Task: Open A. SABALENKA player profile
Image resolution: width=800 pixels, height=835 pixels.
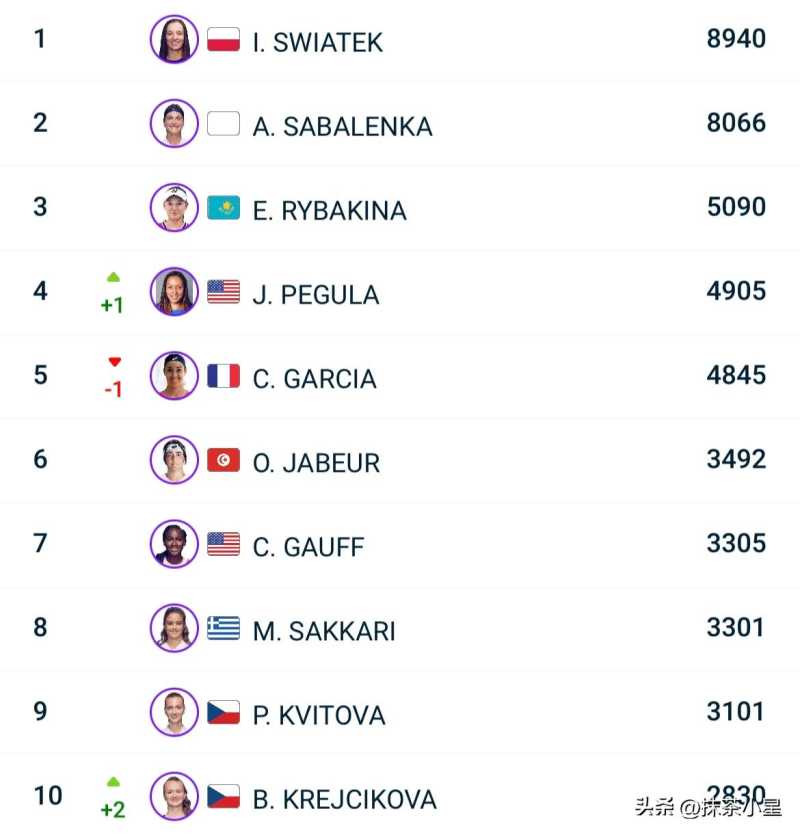Action: [x=342, y=127]
